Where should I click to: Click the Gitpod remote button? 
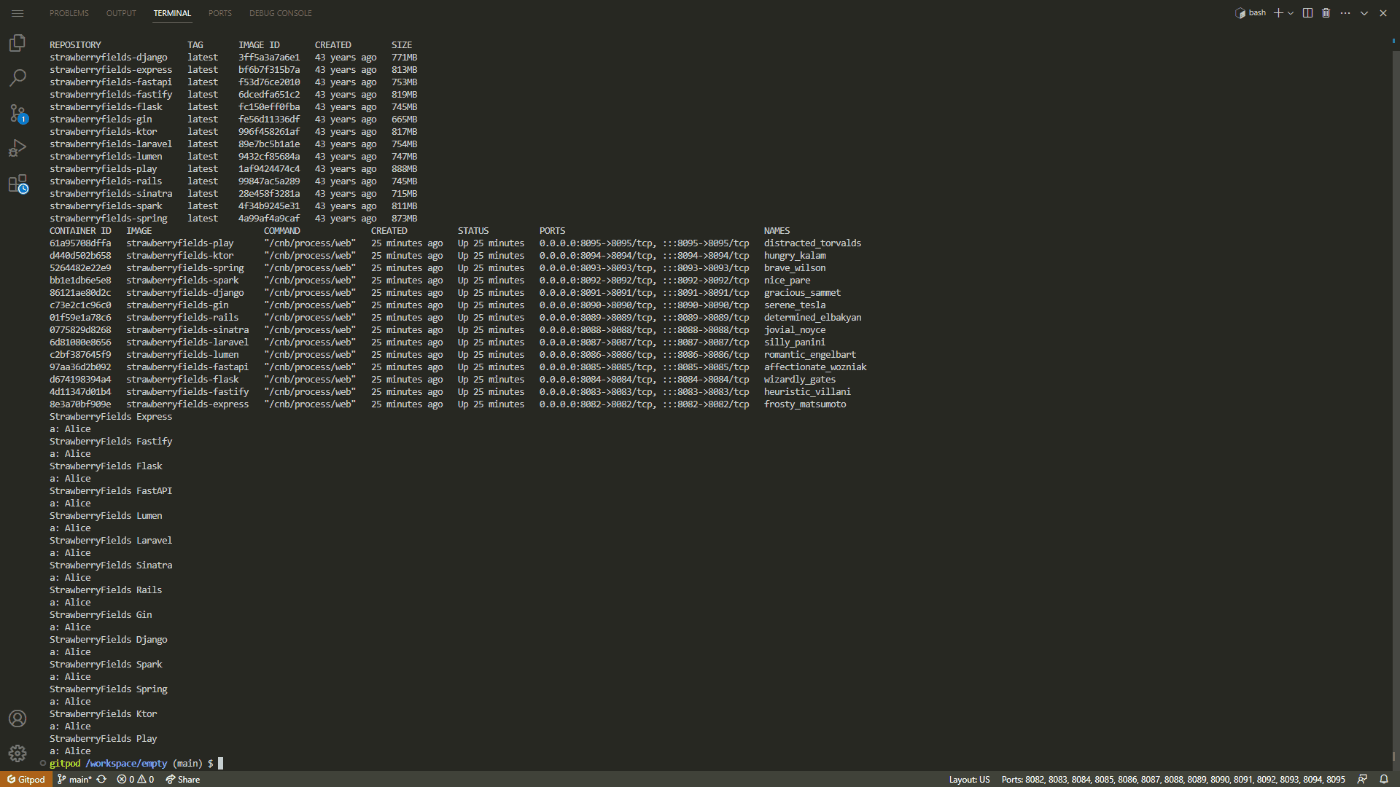[x=25, y=779]
